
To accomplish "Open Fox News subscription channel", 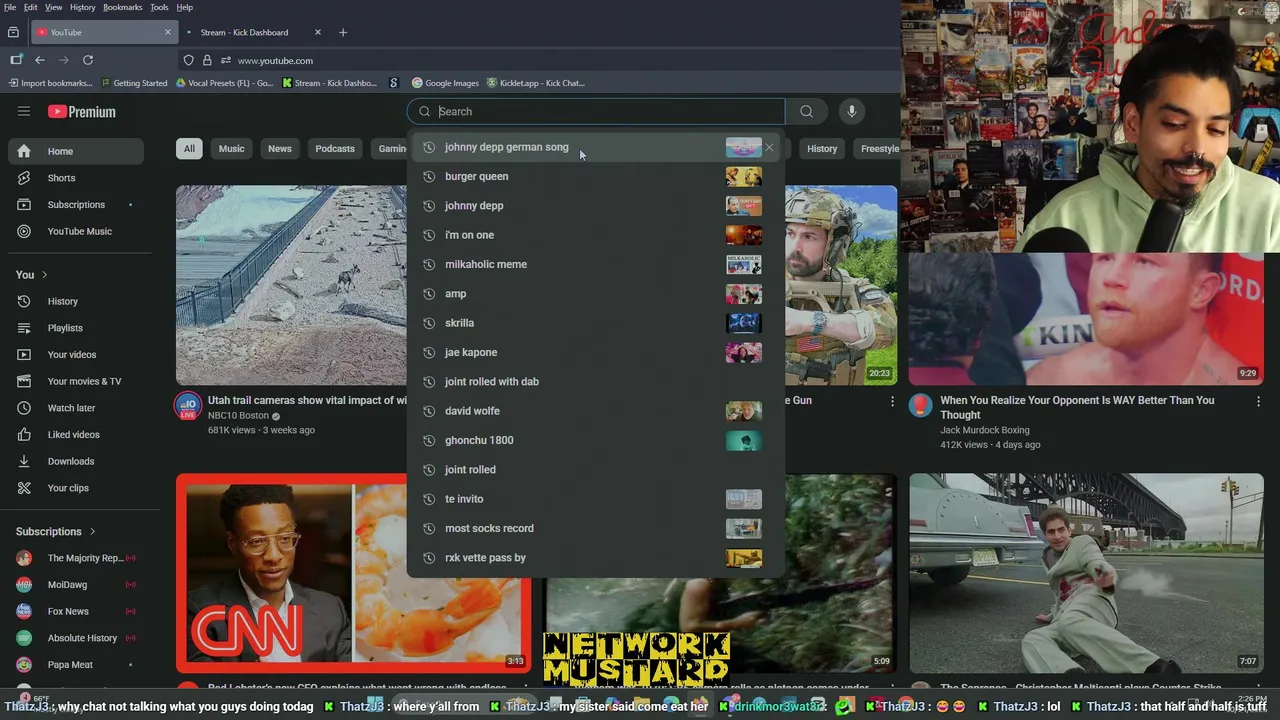I will [76, 611].
